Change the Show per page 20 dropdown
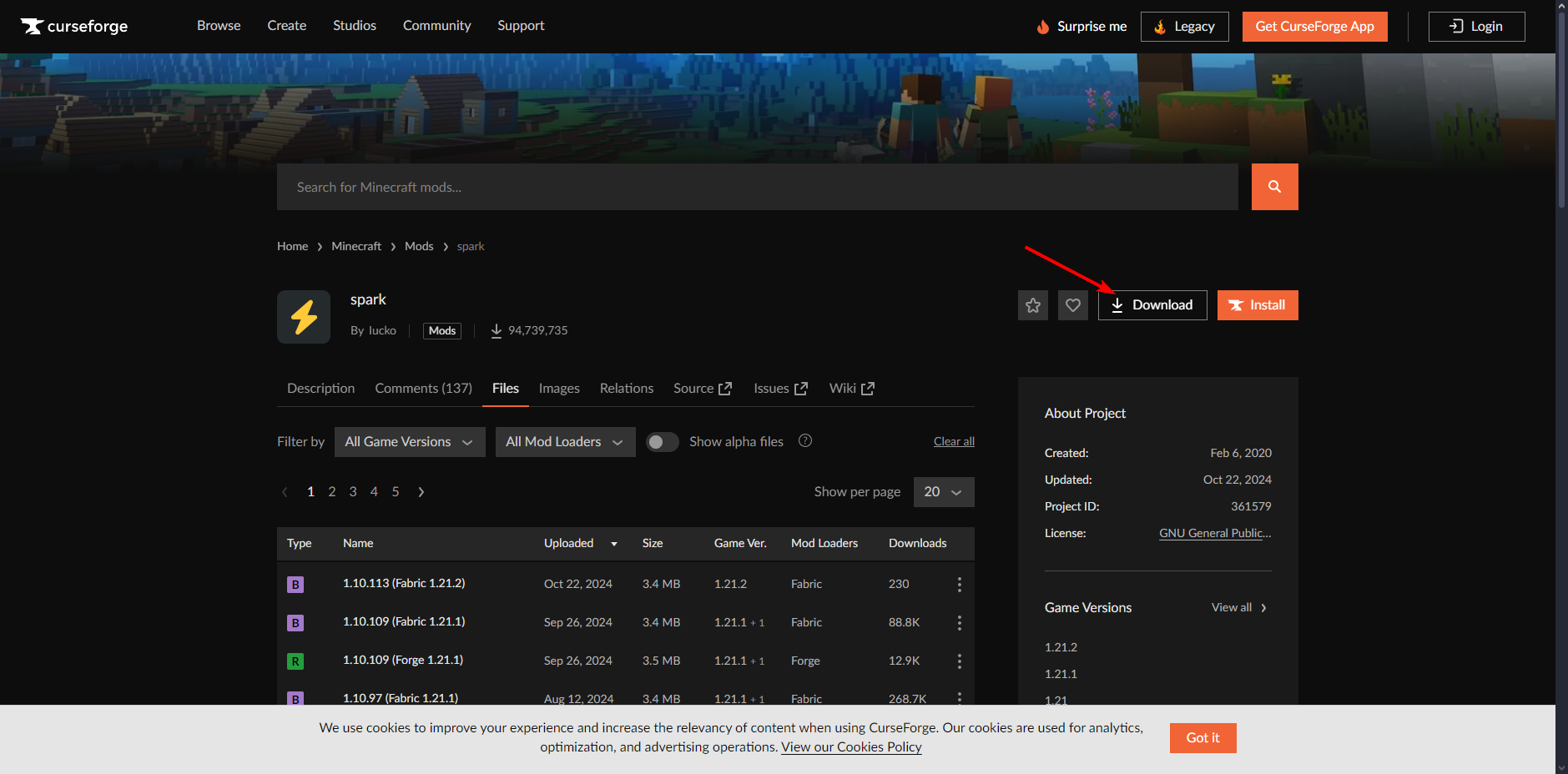This screenshot has width=1568, height=774. [x=943, y=492]
